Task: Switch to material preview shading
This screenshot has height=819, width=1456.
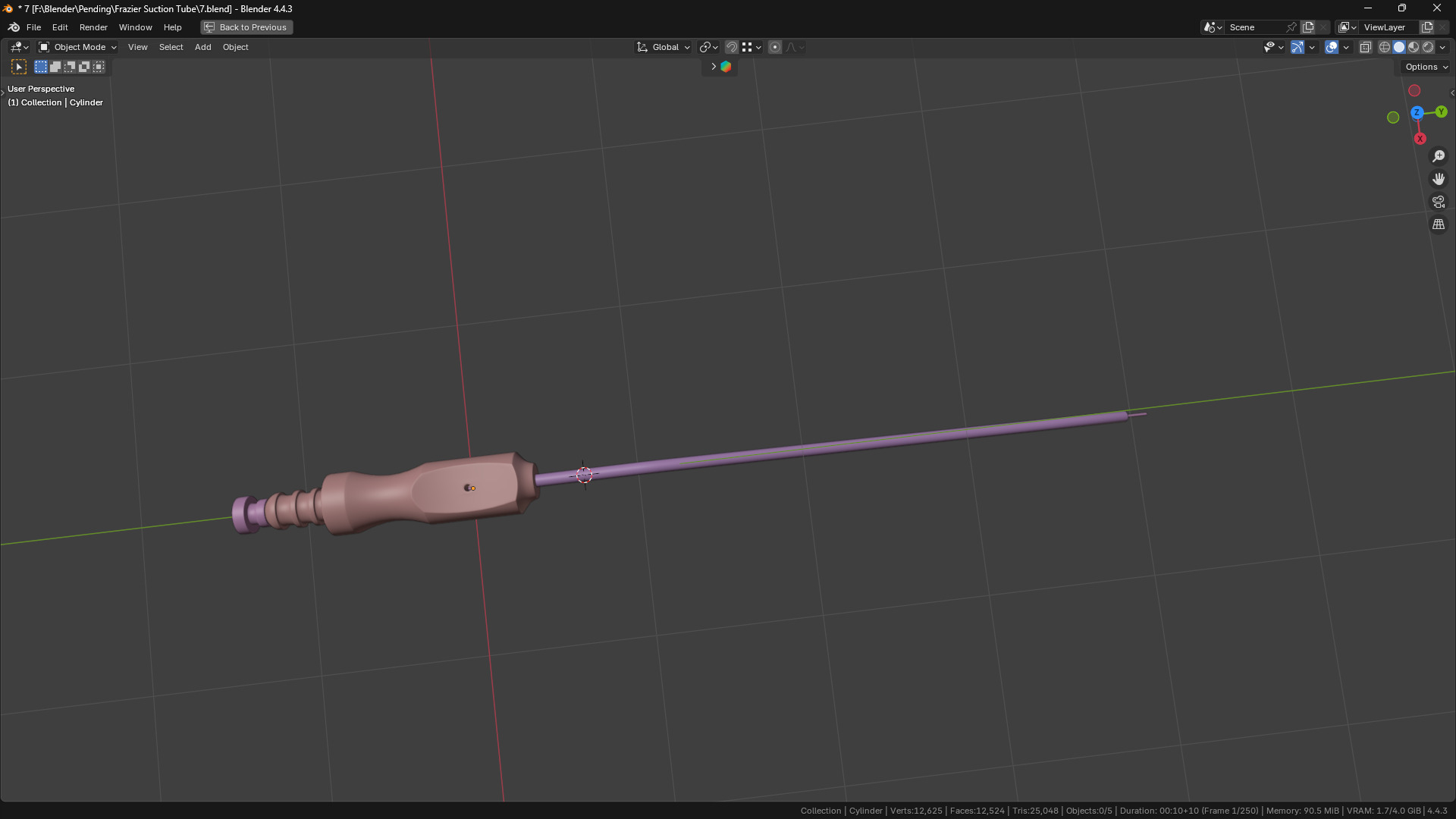Action: pyautogui.click(x=1414, y=47)
